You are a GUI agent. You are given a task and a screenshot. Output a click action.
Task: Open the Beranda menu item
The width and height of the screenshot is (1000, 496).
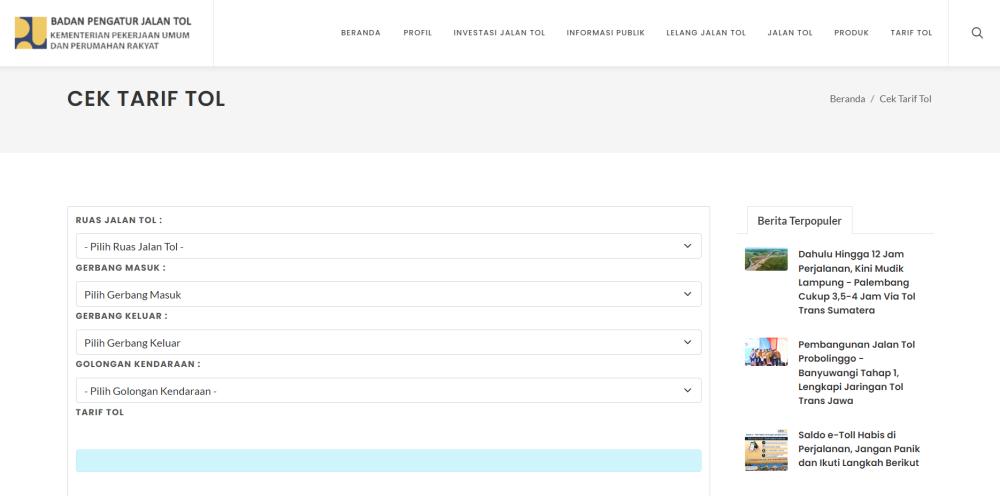pos(360,33)
